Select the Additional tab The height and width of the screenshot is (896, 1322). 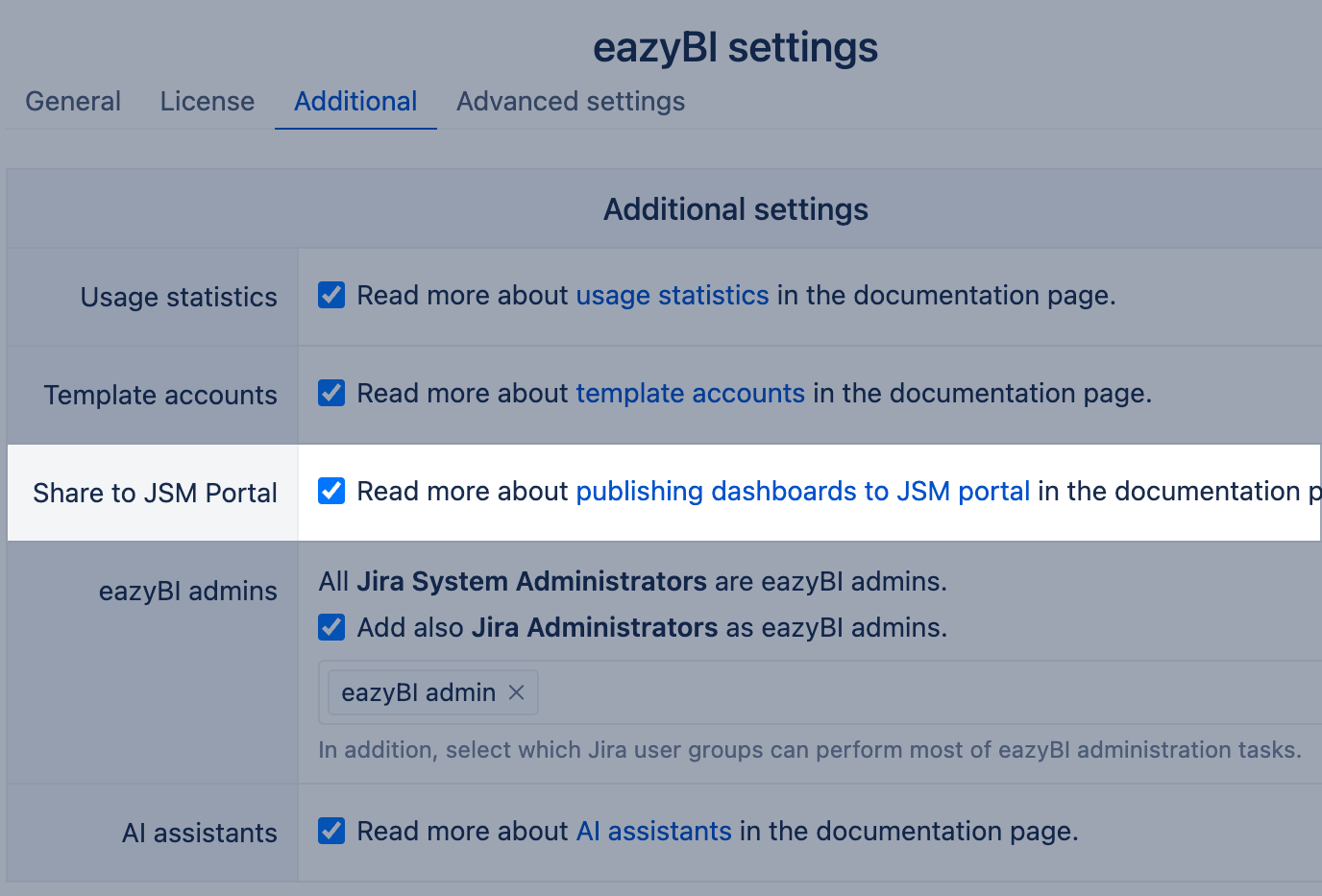click(x=355, y=102)
